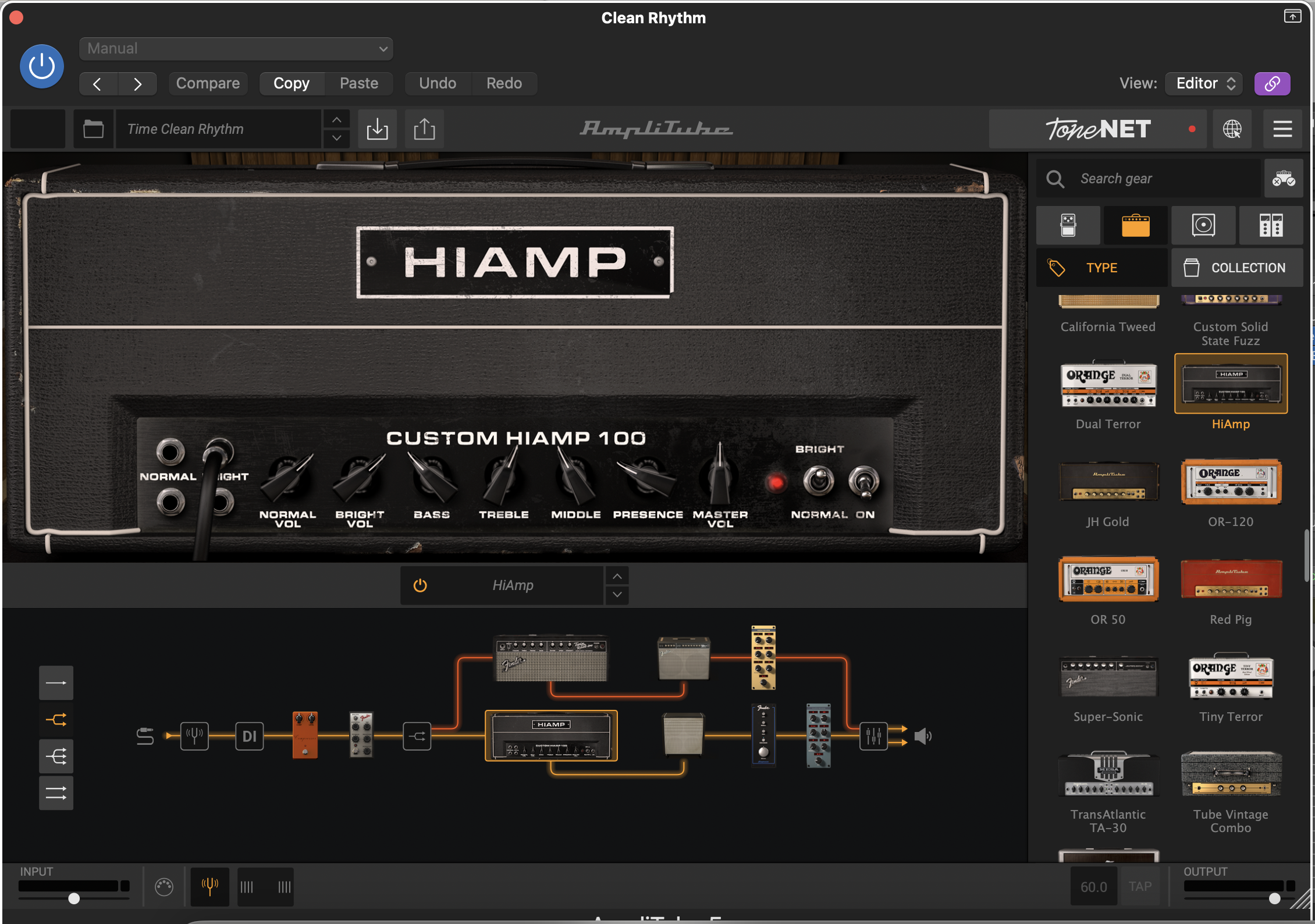Viewport: 1315px width, 924px height.
Task: Click the Compare button
Action: pos(208,84)
